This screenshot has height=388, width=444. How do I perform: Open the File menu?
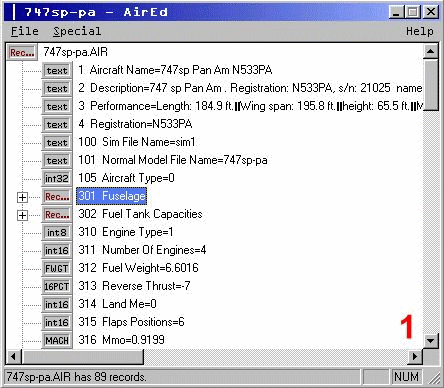tap(25, 31)
